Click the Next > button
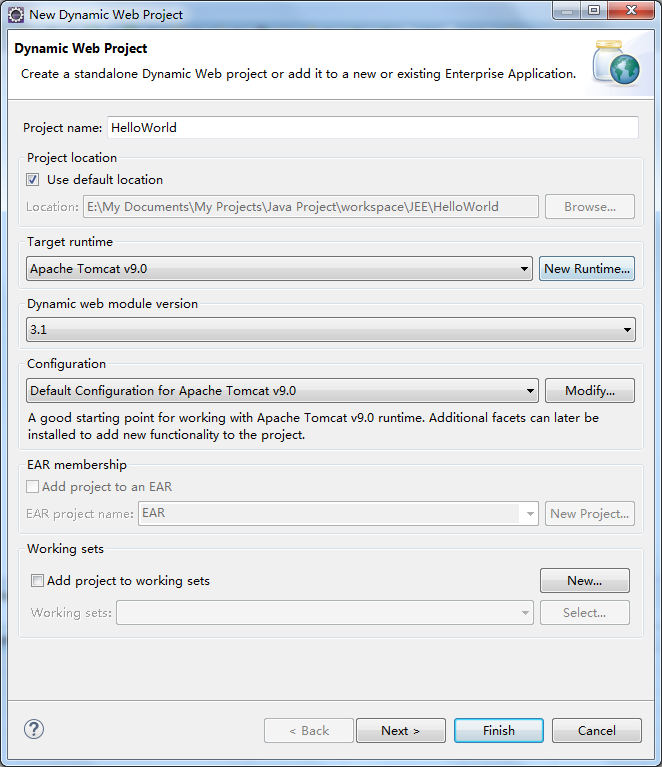 coord(400,730)
